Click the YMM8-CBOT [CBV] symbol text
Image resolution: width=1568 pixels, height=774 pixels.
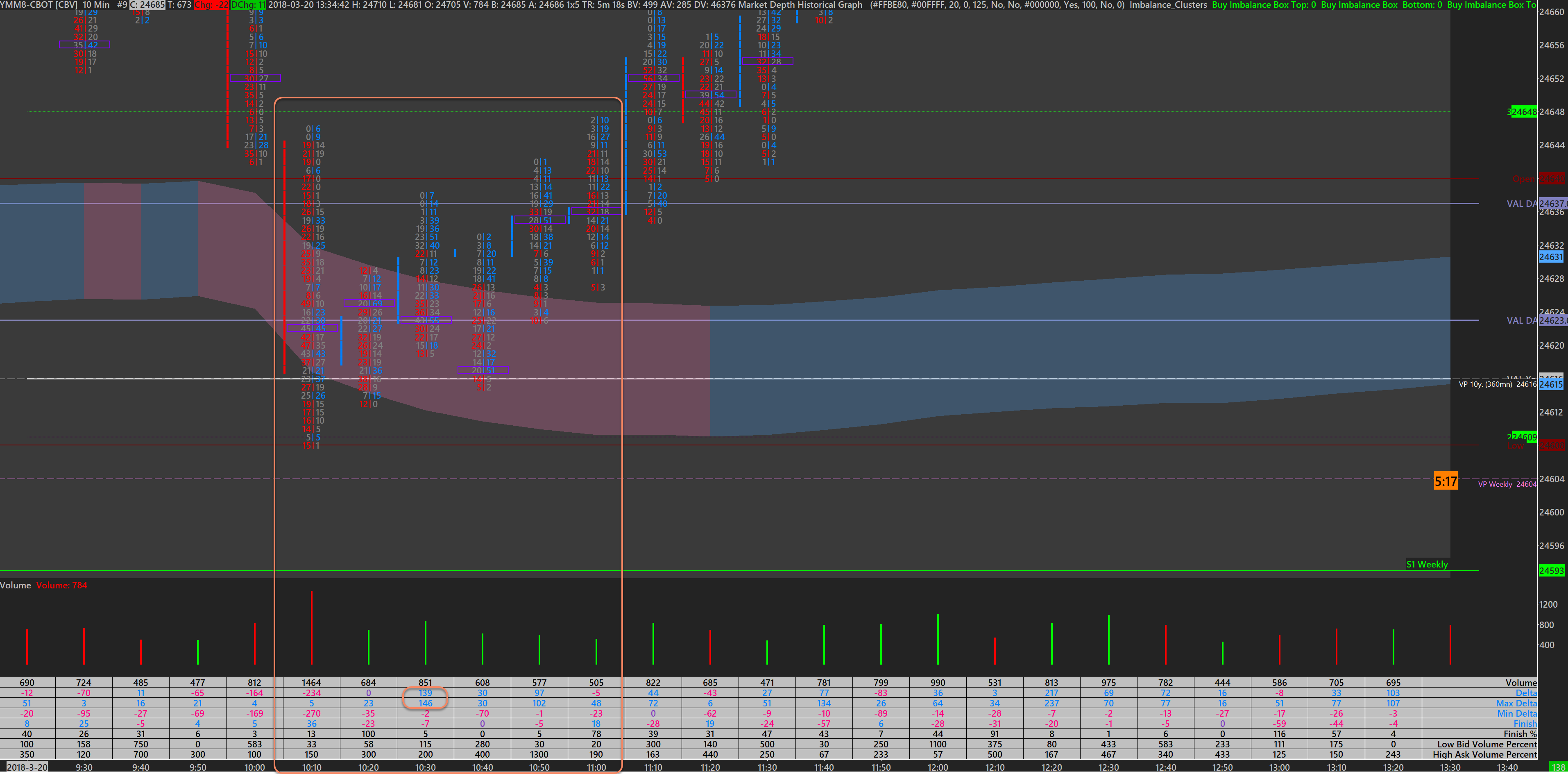38,5
